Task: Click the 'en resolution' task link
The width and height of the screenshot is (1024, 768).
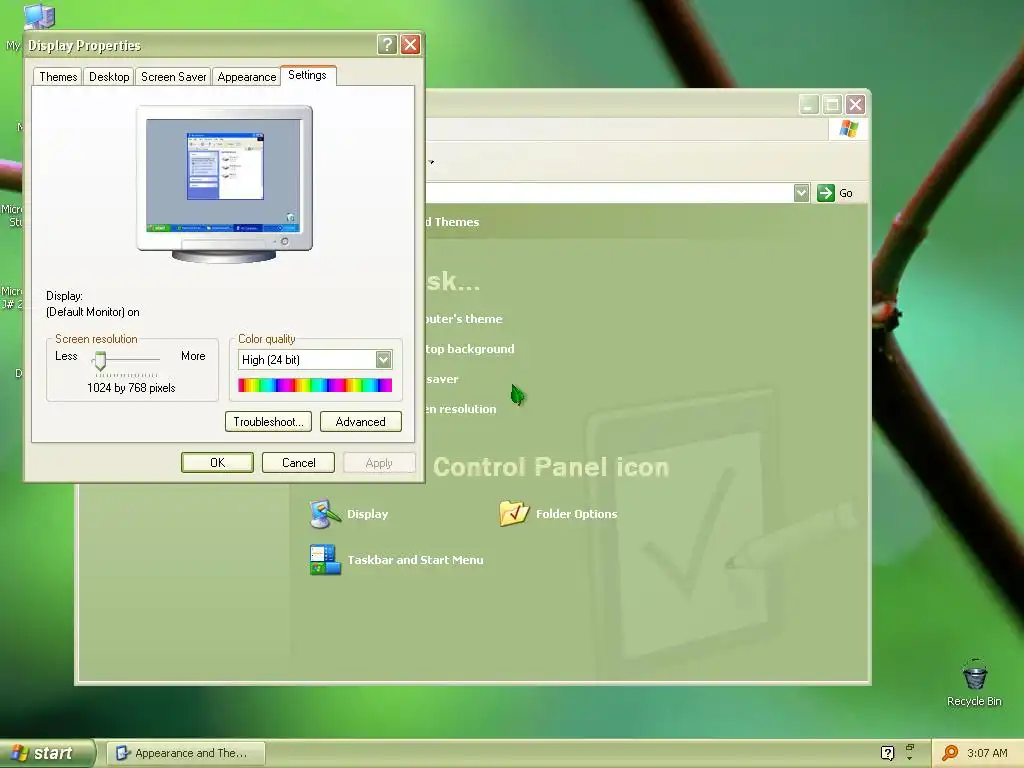Action: (460, 409)
